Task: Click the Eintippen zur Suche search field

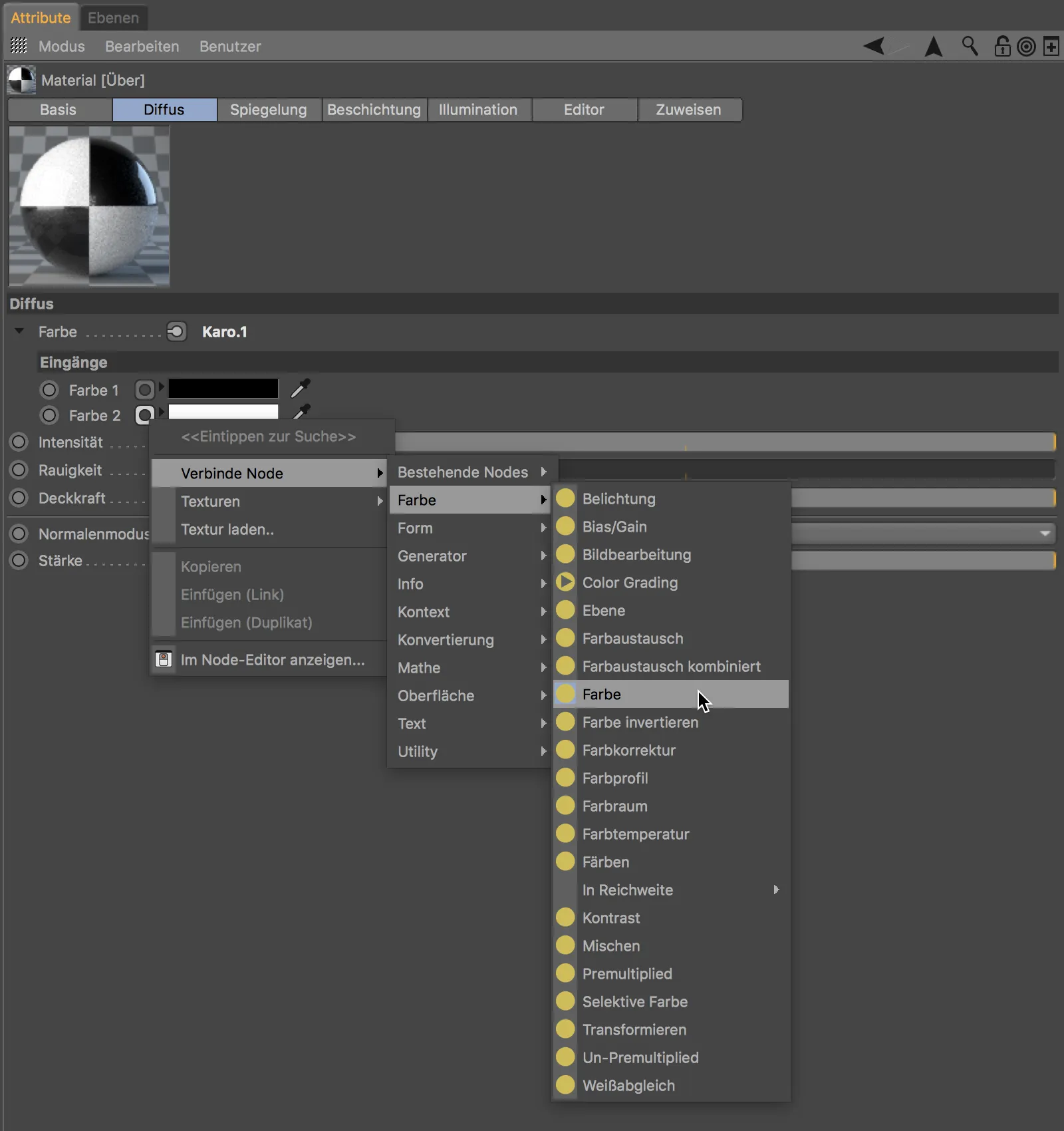Action: coord(269,436)
